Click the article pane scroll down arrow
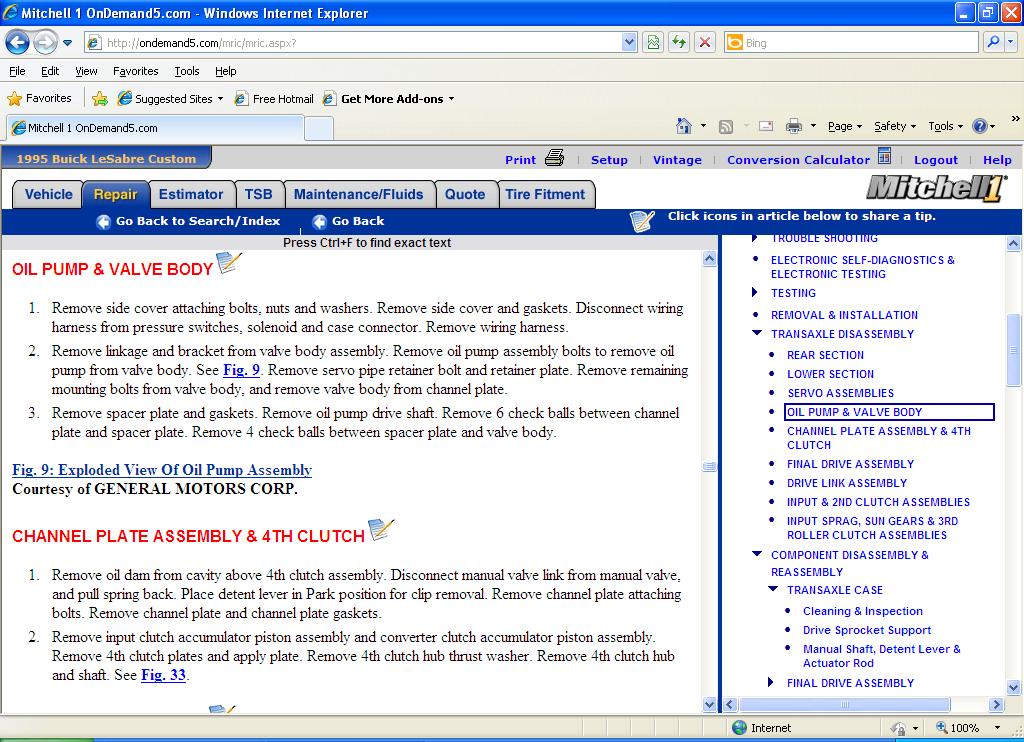 coord(709,704)
